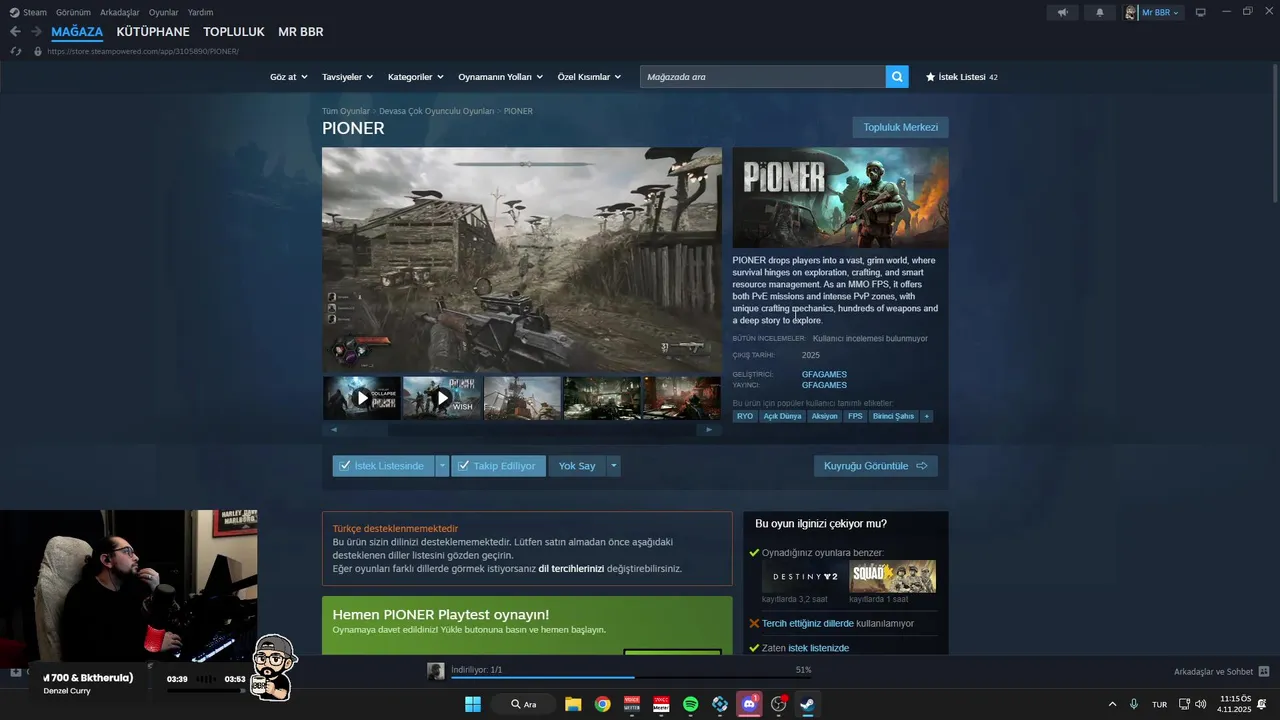Play the COLLAPSE trailer thumbnail
1280x720 pixels.
362,398
